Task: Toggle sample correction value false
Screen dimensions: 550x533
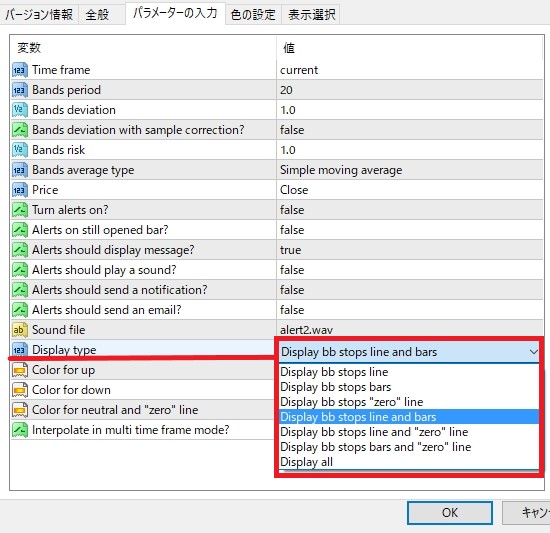Action: [x=410, y=130]
